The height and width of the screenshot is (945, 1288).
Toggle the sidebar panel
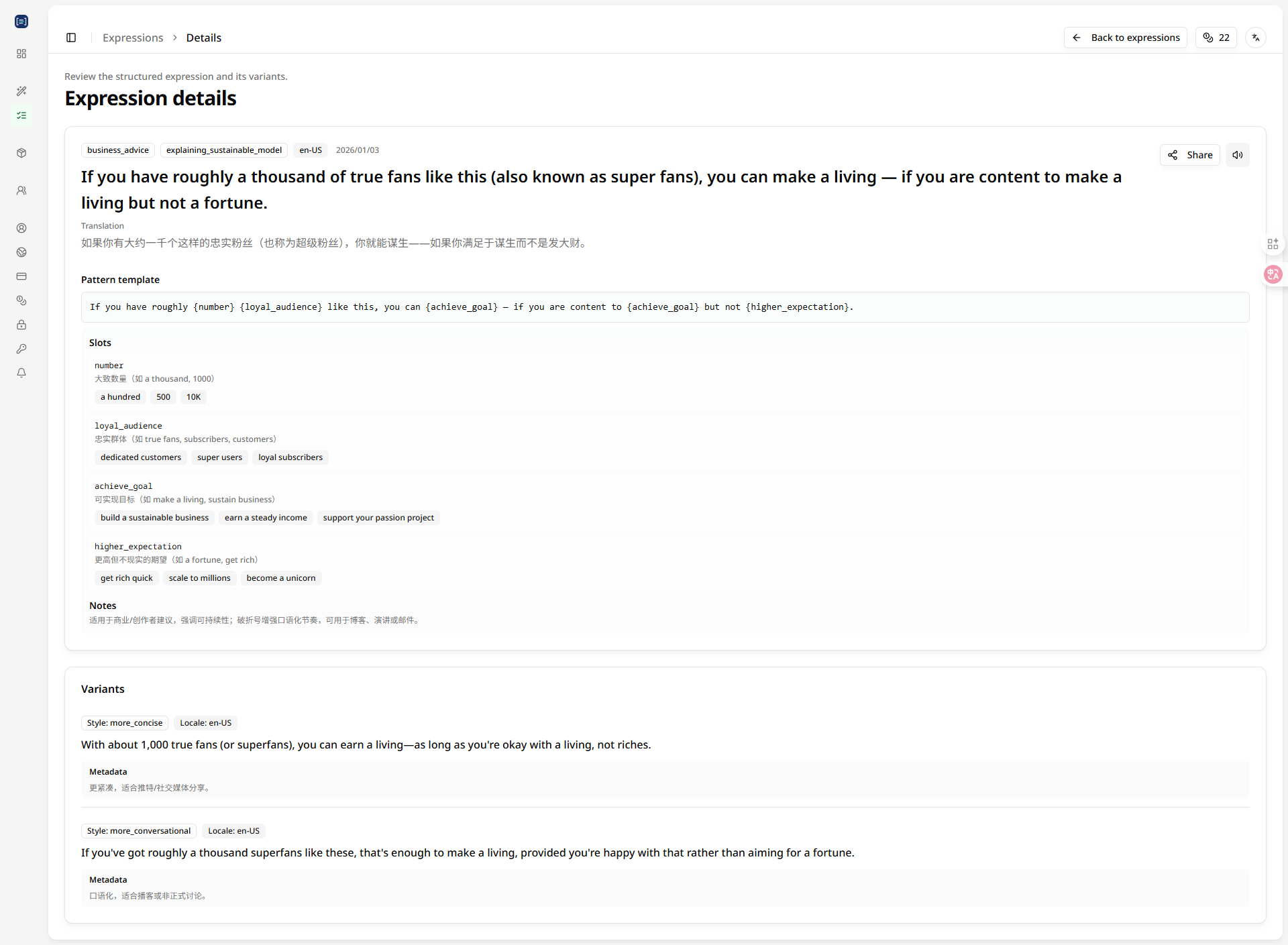pyautogui.click(x=71, y=38)
